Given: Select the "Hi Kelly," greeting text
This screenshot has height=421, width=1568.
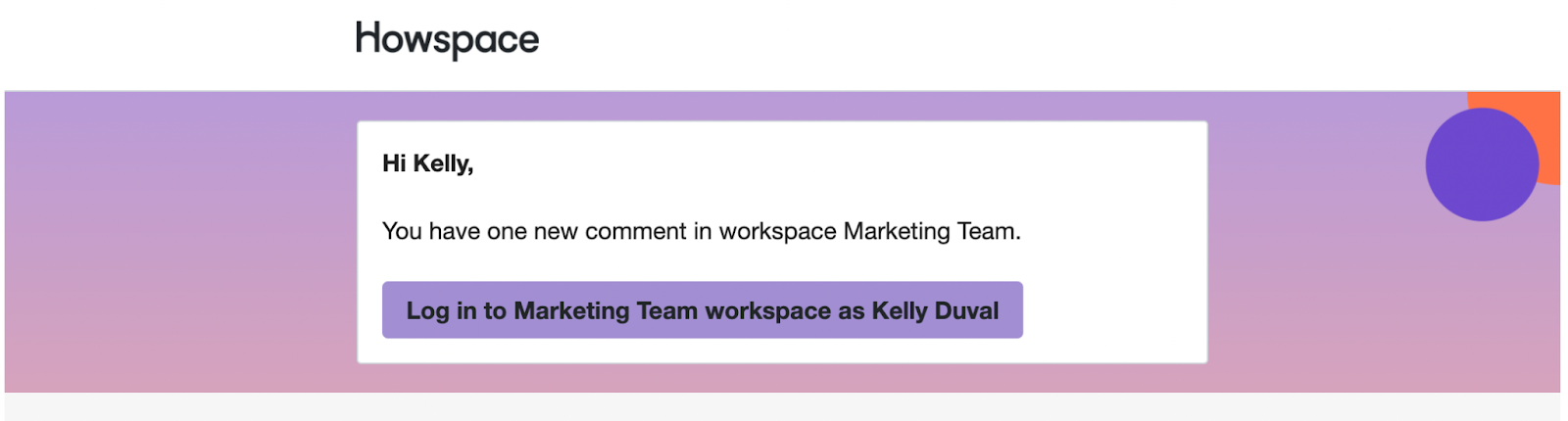Looking at the screenshot, I should pos(428,164).
